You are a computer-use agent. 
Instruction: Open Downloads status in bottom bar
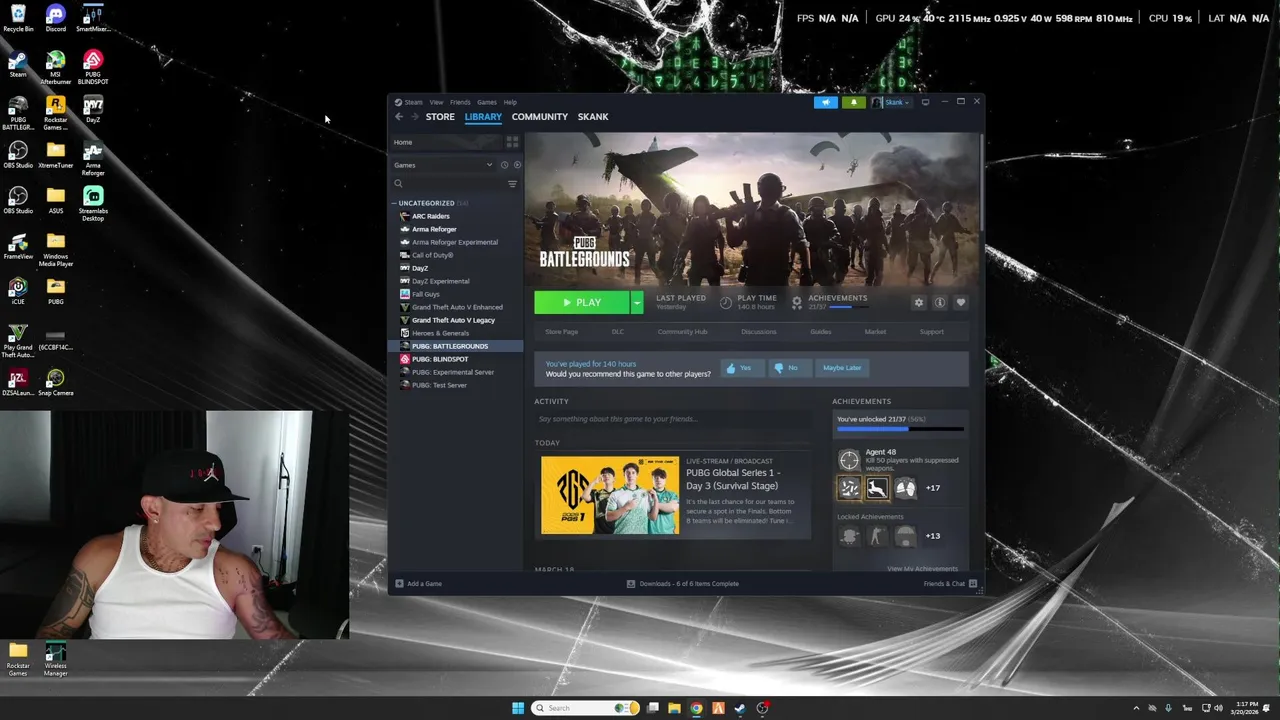(x=683, y=584)
